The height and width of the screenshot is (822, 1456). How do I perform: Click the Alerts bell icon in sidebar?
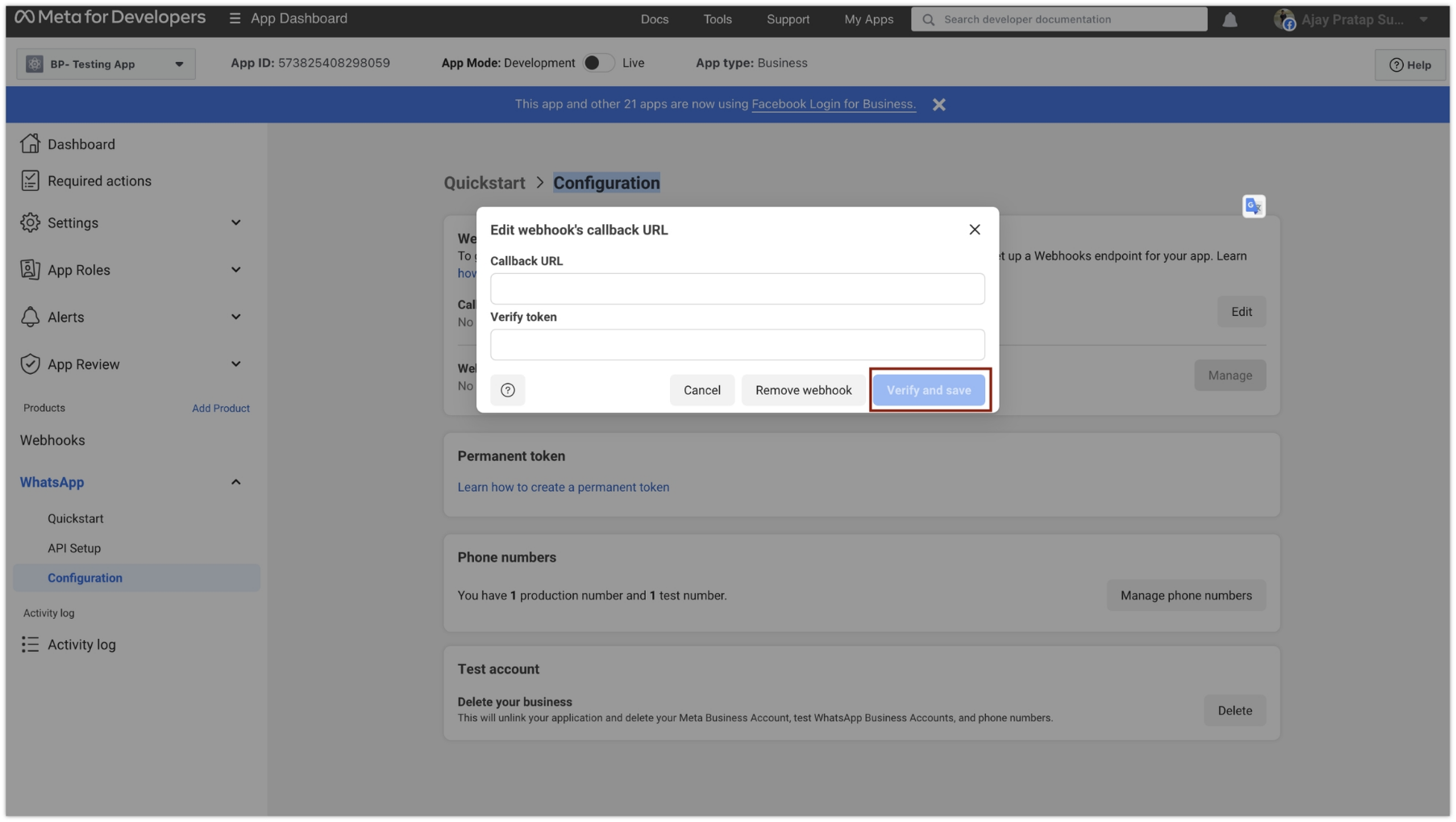point(30,318)
